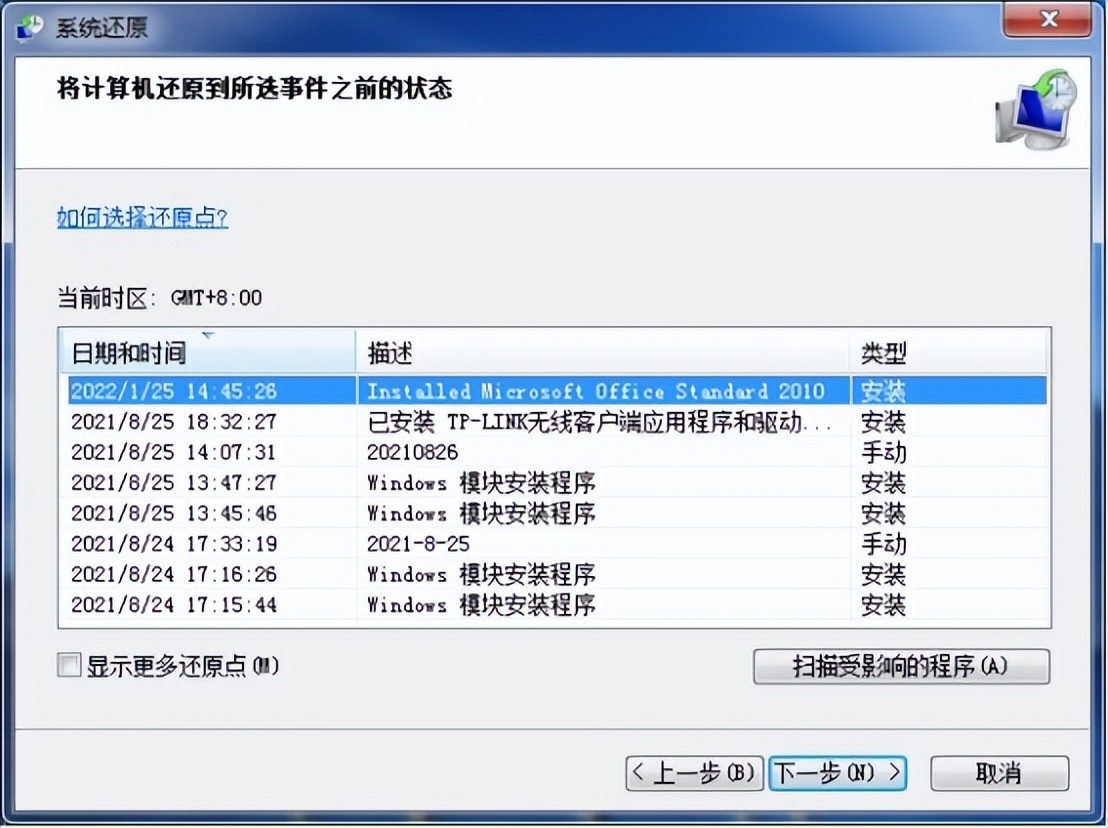Click the 下一步 button
Image resolution: width=1108 pixels, height=828 pixels.
(837, 772)
